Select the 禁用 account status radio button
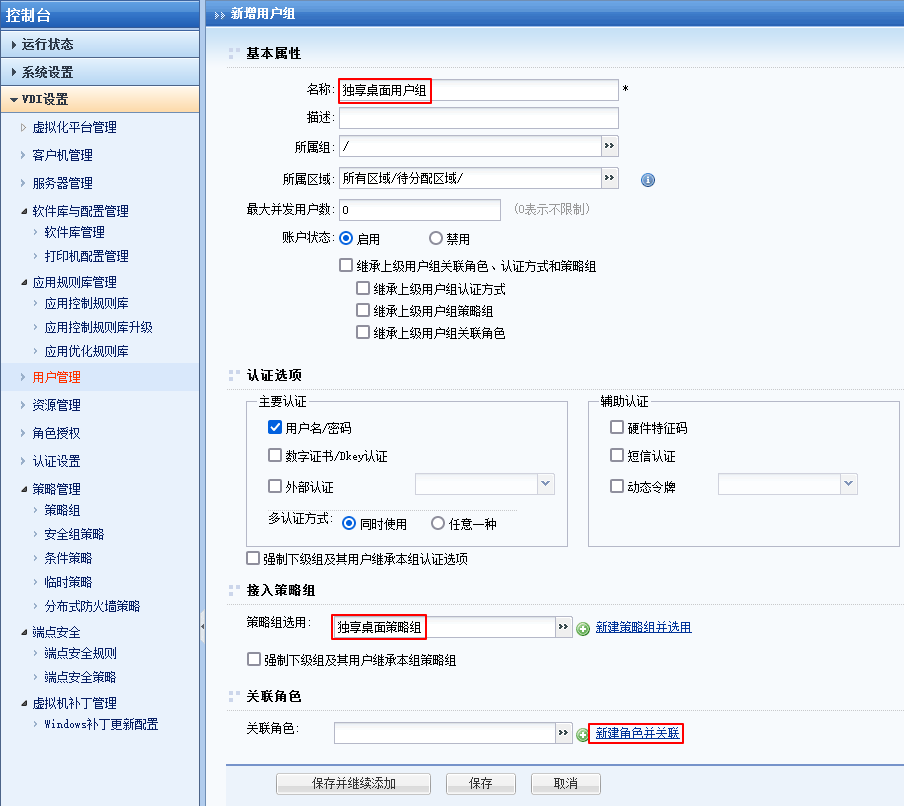This screenshot has width=904, height=806. pyautogui.click(x=436, y=239)
